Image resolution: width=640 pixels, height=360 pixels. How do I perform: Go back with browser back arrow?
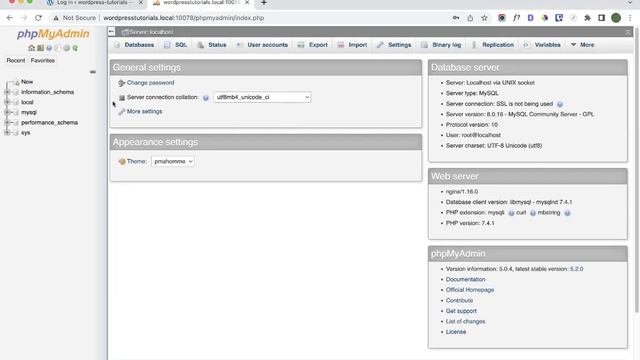click(x=10, y=18)
